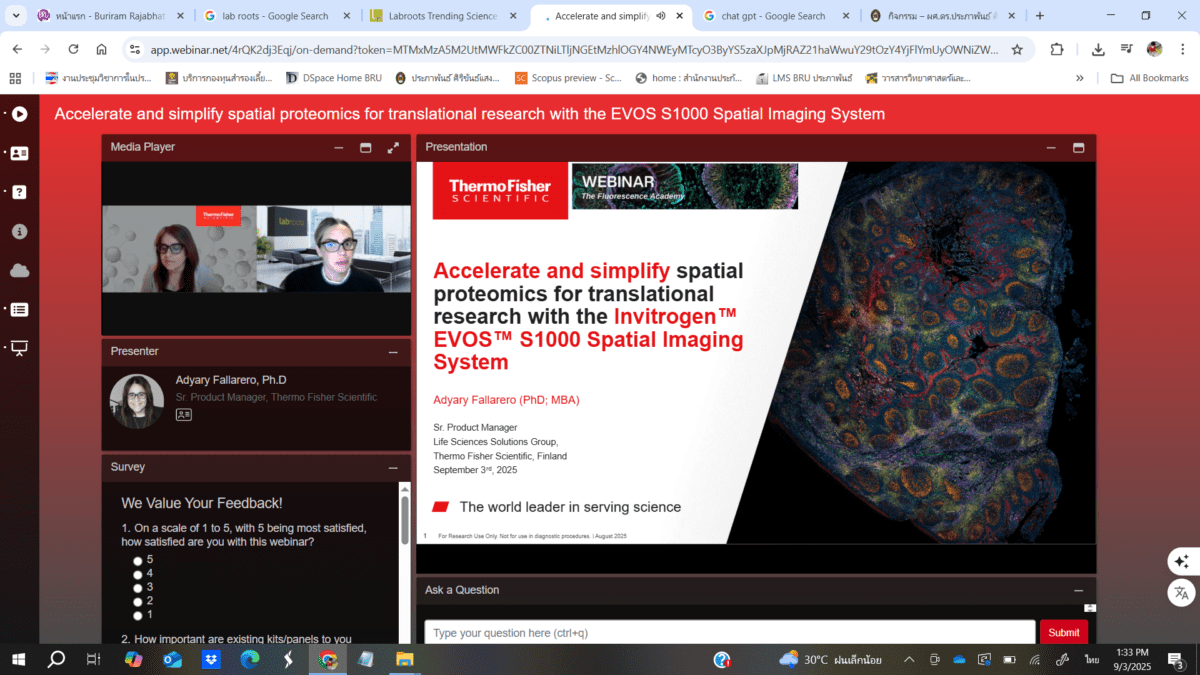1200x675 pixels.
Task: Go to browser home page icon
Action: pyautogui.click(x=101, y=49)
